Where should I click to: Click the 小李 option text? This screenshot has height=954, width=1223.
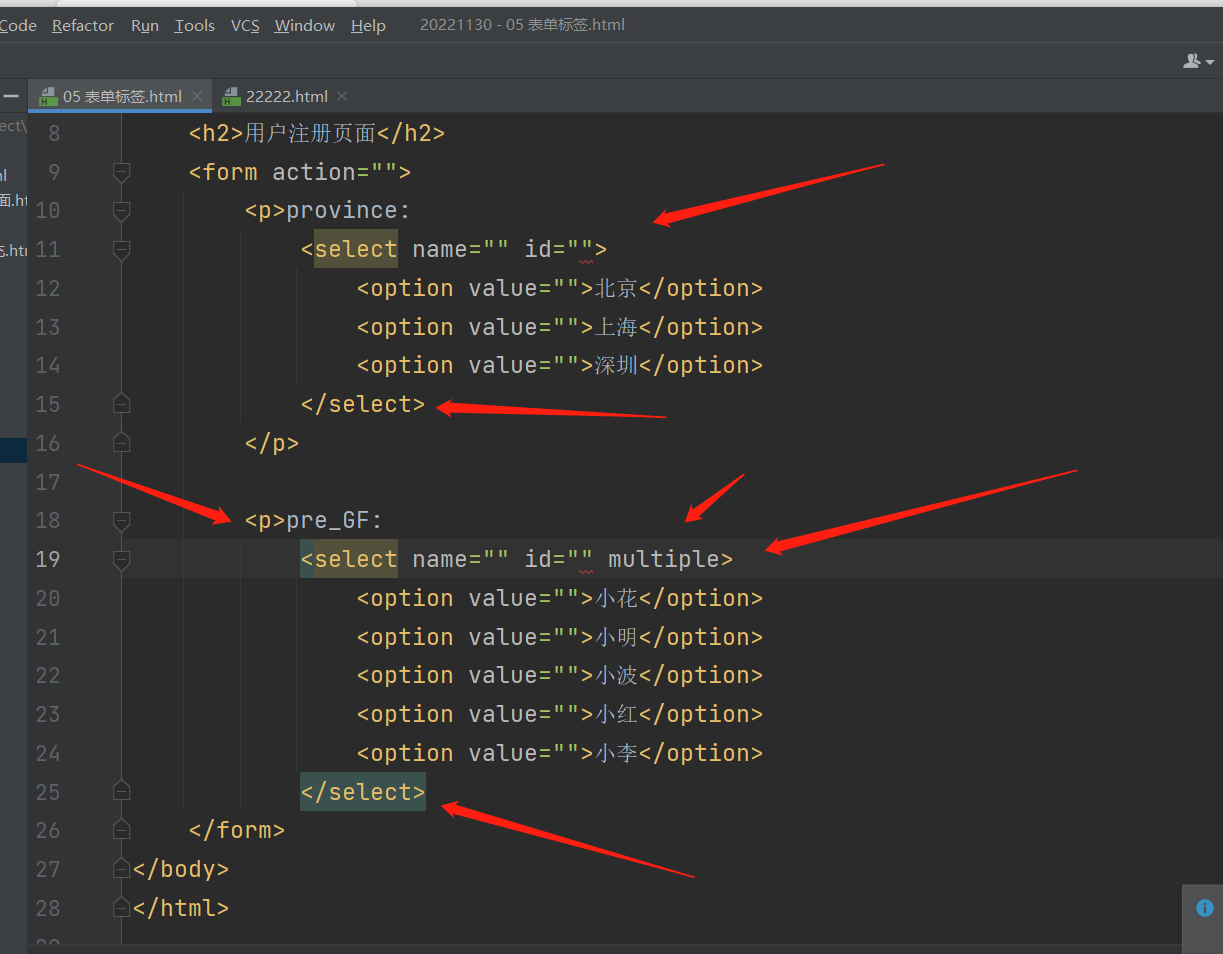pyautogui.click(x=616, y=753)
